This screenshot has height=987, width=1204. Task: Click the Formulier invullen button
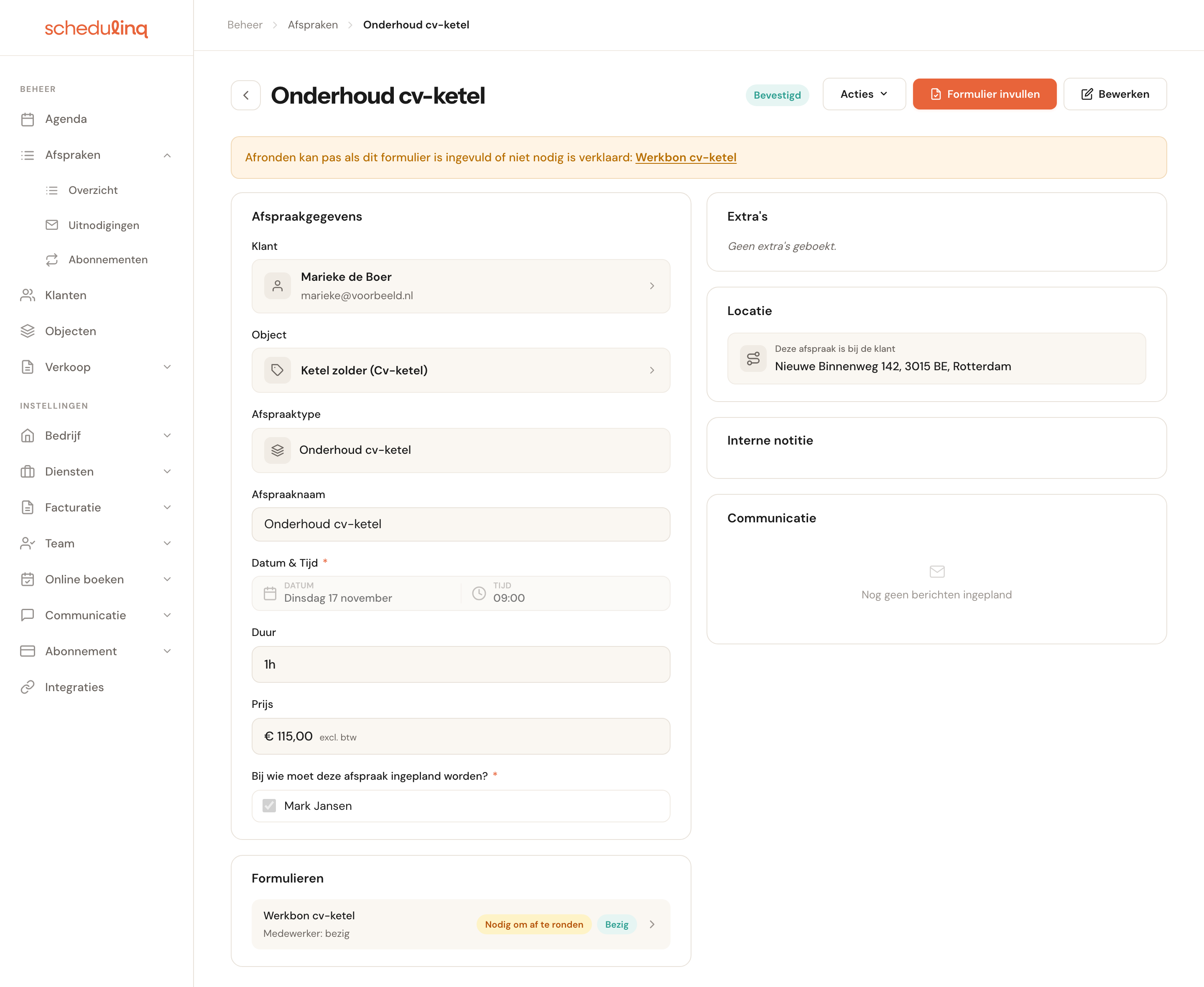click(985, 94)
